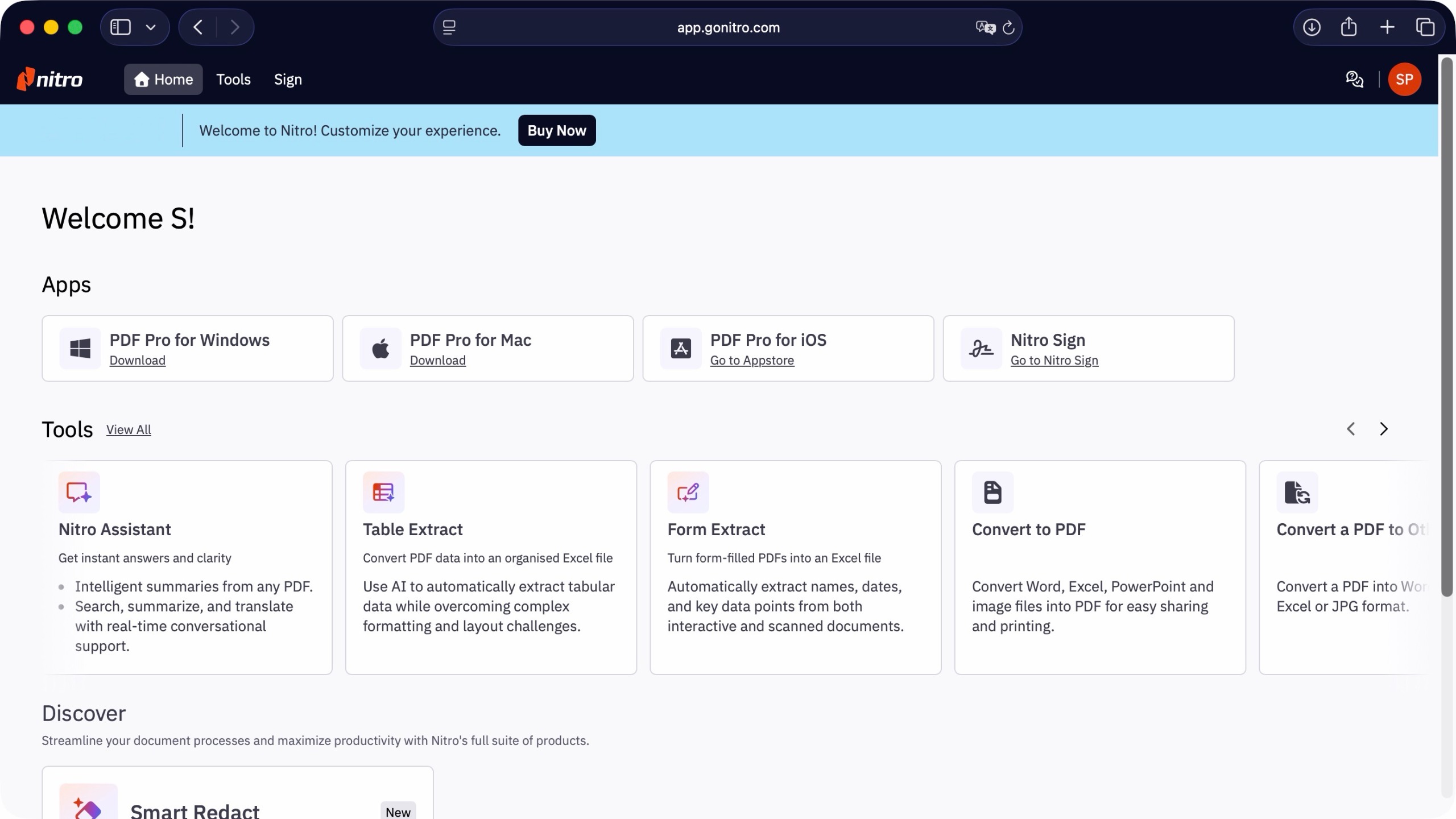Screen dimensions: 1456x819
Task: Click the App Store icon
Action: coord(681,348)
